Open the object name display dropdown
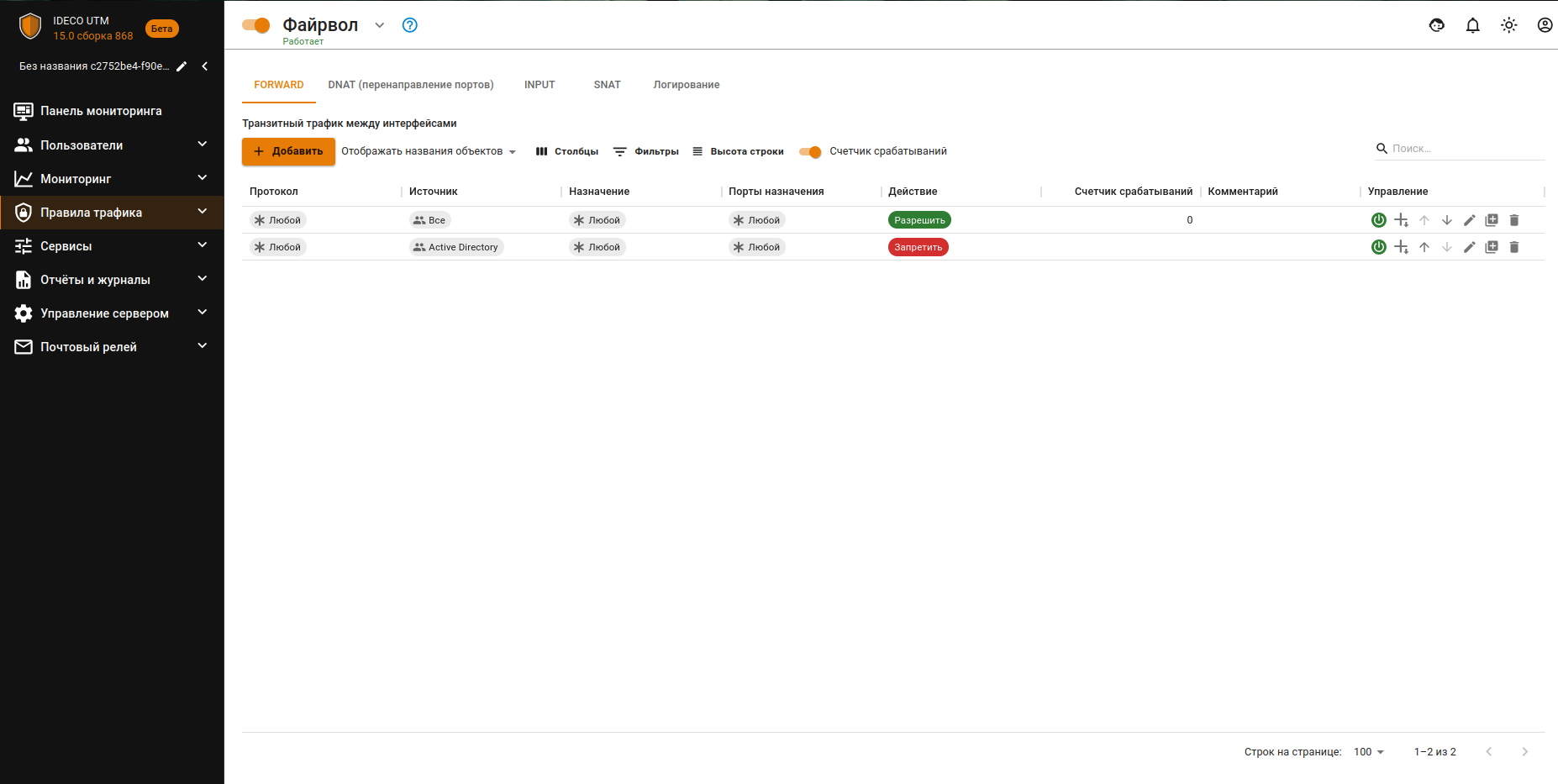Viewport: 1558px width, 784px height. click(429, 152)
